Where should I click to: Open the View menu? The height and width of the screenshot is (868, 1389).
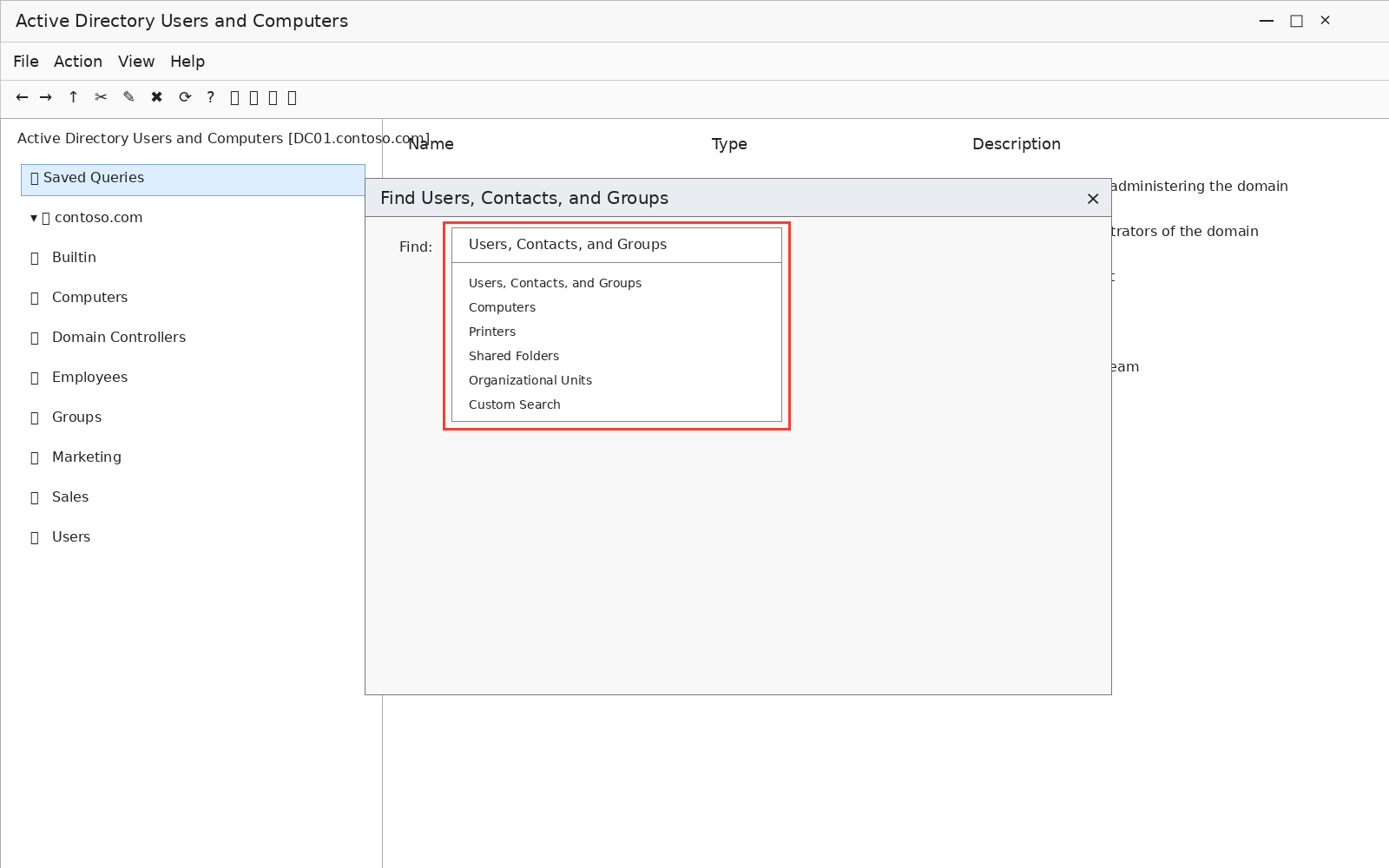point(136,62)
